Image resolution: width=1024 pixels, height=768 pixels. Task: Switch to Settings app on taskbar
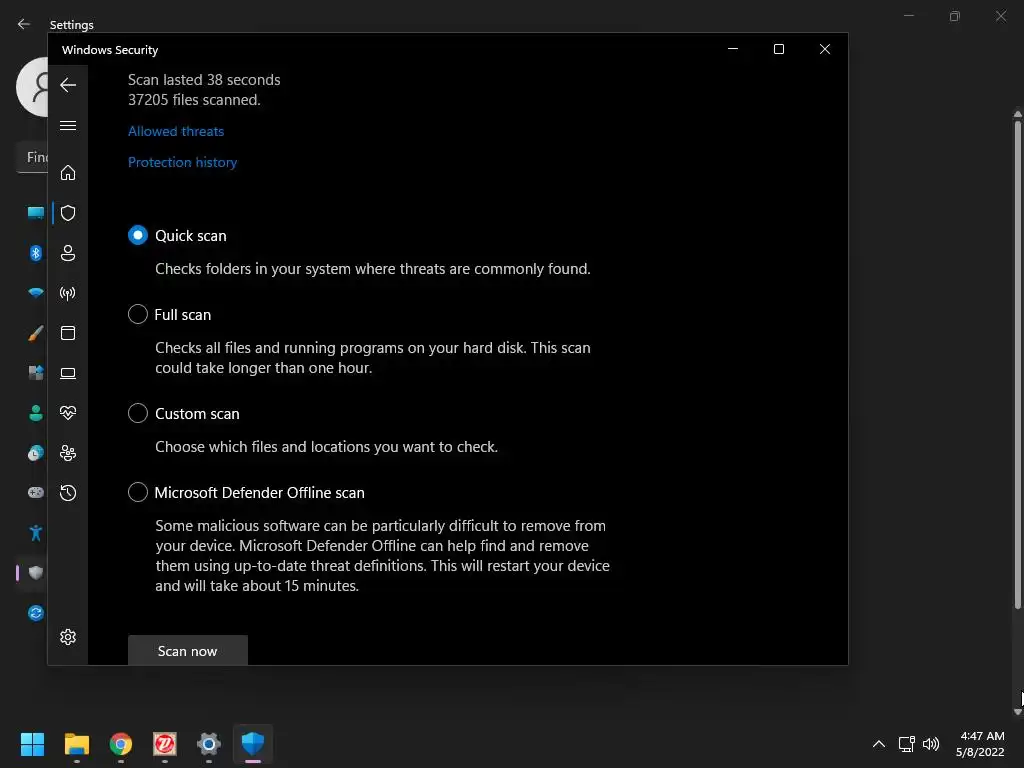[209, 744]
